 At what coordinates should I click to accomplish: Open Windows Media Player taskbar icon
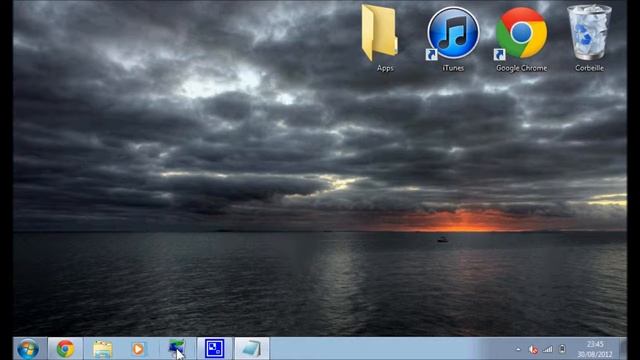point(138,349)
